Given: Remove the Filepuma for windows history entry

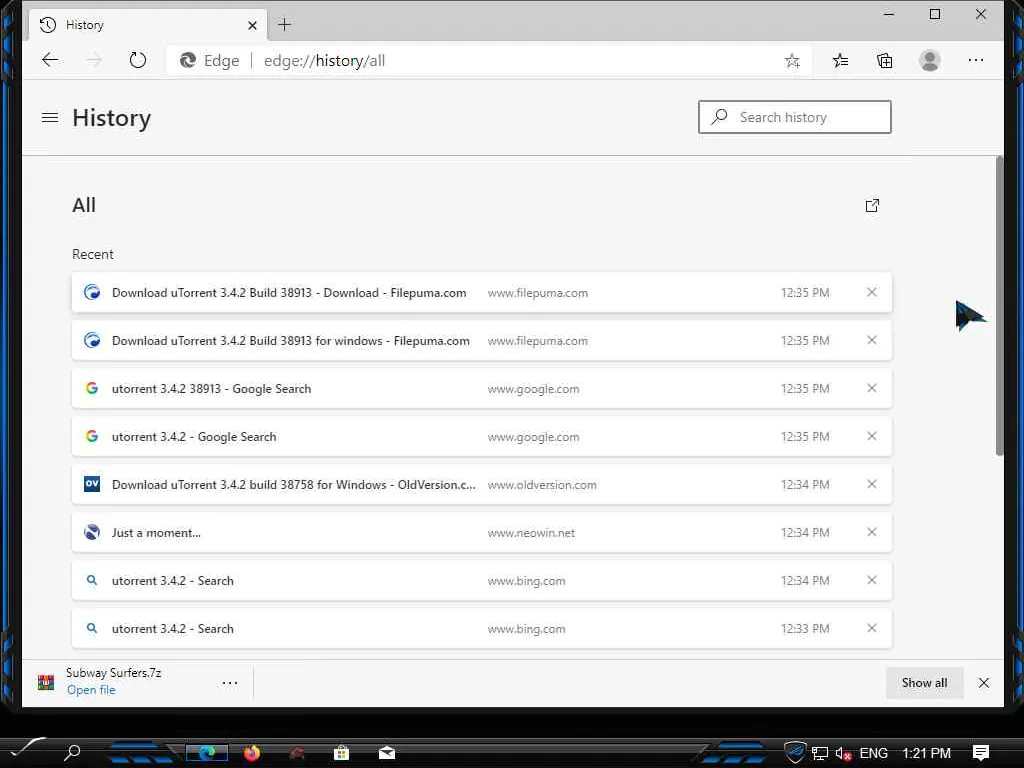Looking at the screenshot, I should (x=872, y=340).
